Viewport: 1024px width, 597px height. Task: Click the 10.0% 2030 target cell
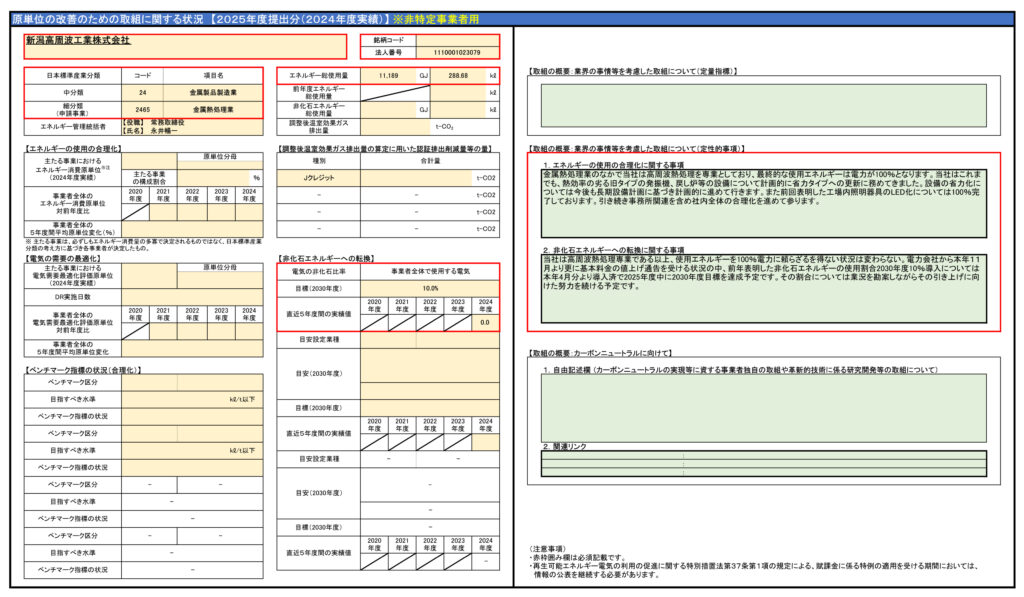pyautogui.click(x=430, y=288)
